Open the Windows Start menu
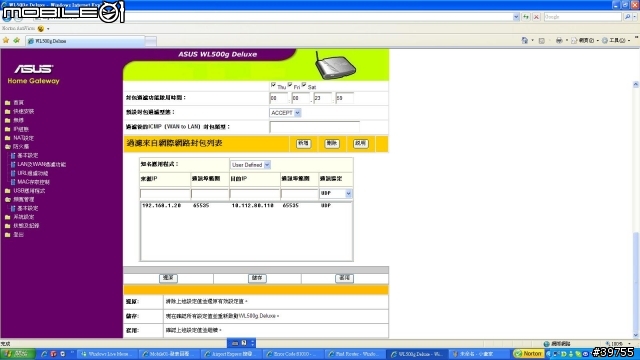The image size is (640, 360). pyautogui.click(x=18, y=354)
